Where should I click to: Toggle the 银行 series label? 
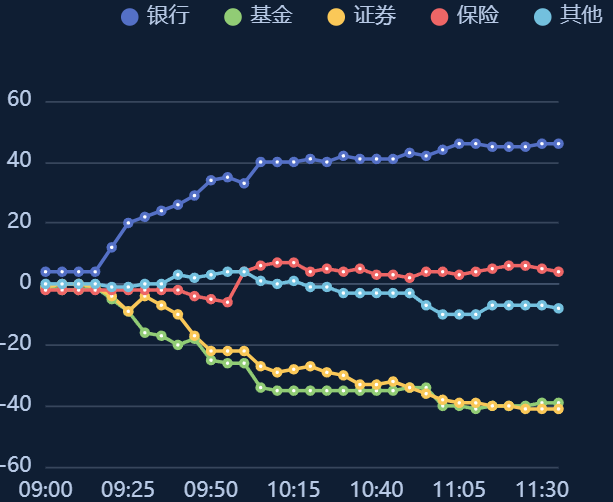point(167,16)
